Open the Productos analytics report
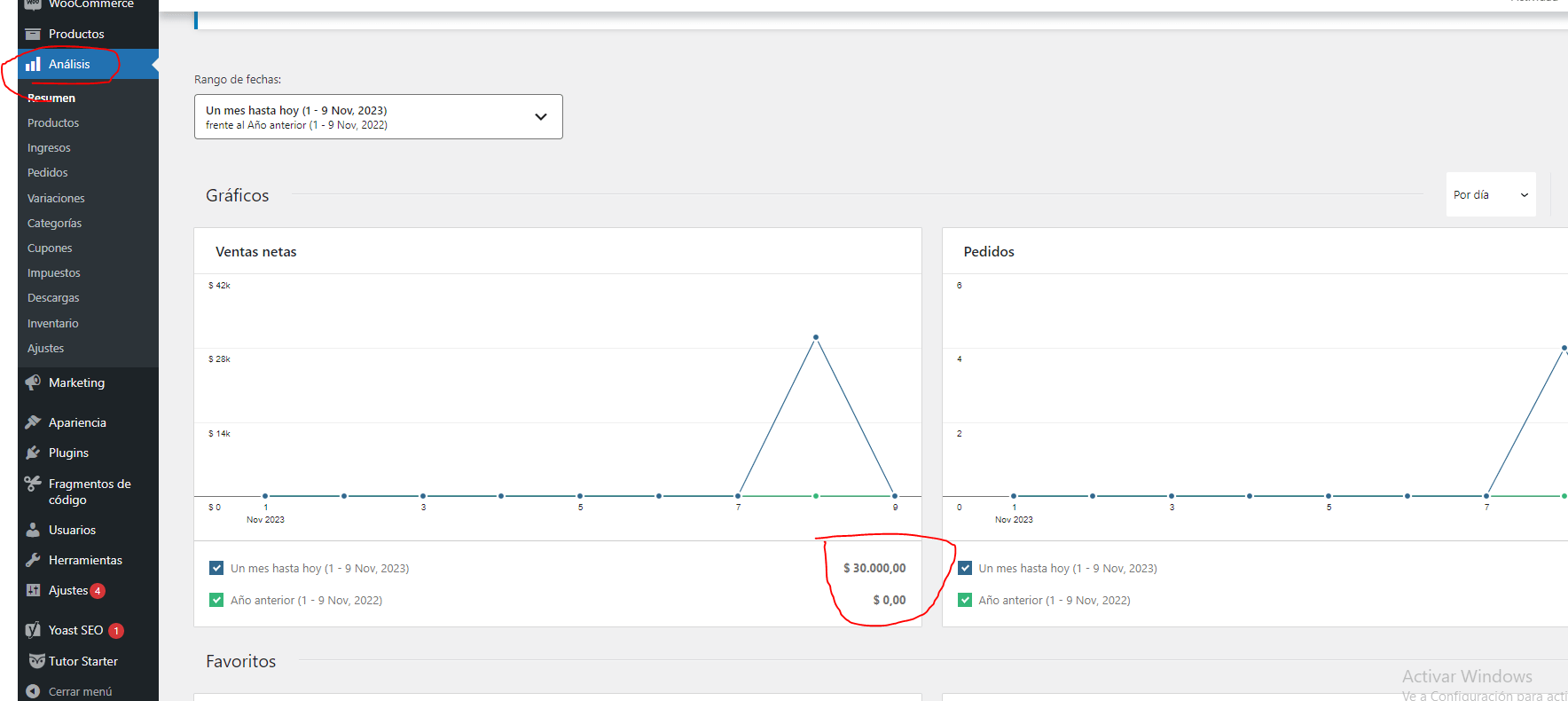Image resolution: width=1568 pixels, height=701 pixels. 53,122
